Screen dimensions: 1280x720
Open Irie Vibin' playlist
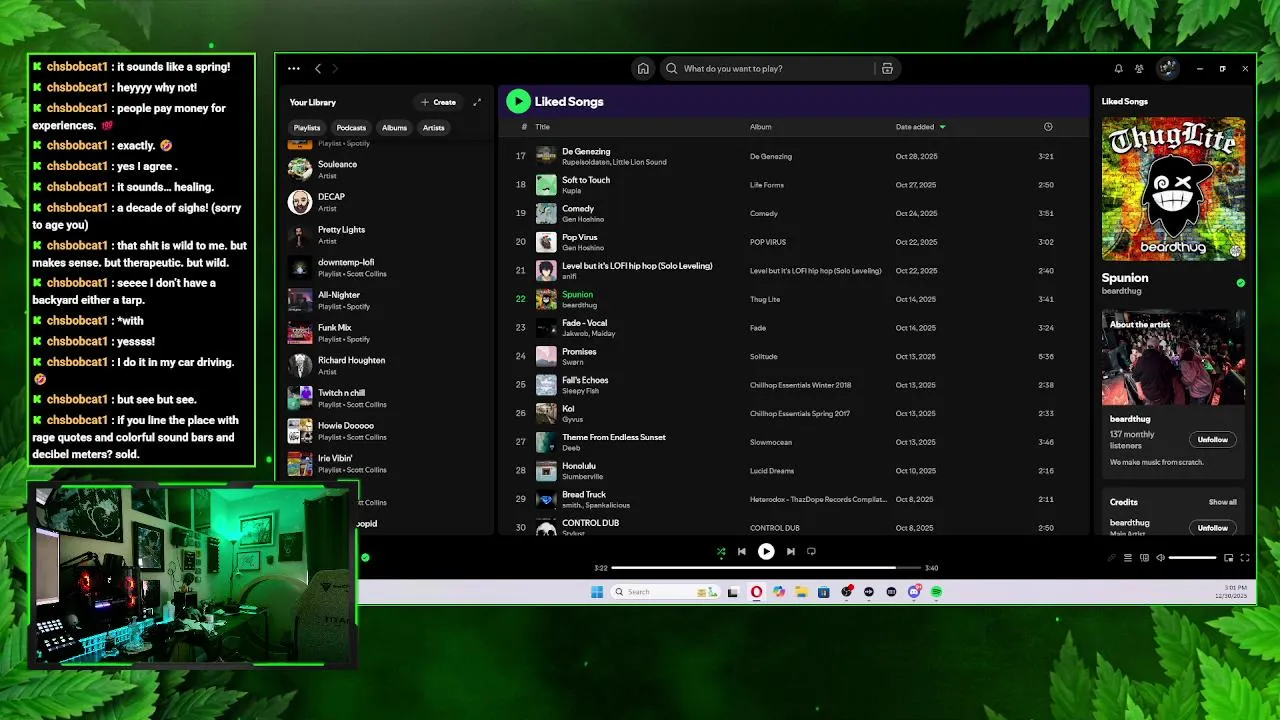click(388, 463)
